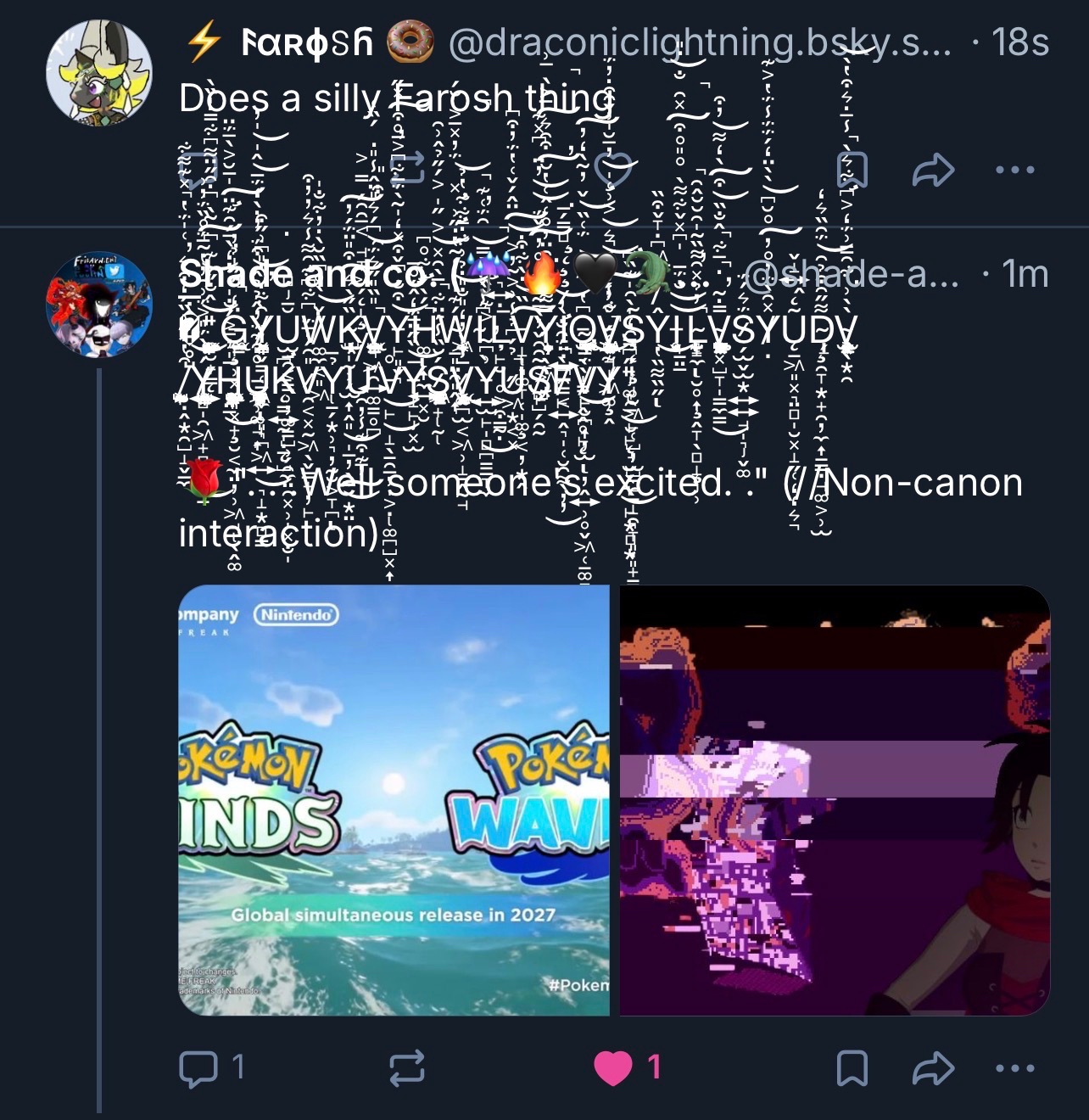Screen dimensions: 1089x1120
Task: Open more options on Shade's post
Action: coord(1014,1068)
